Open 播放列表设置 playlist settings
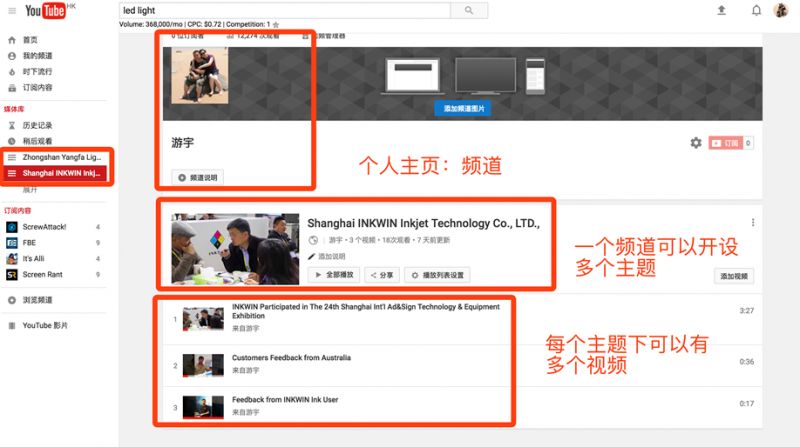800x447 pixels. (437, 275)
